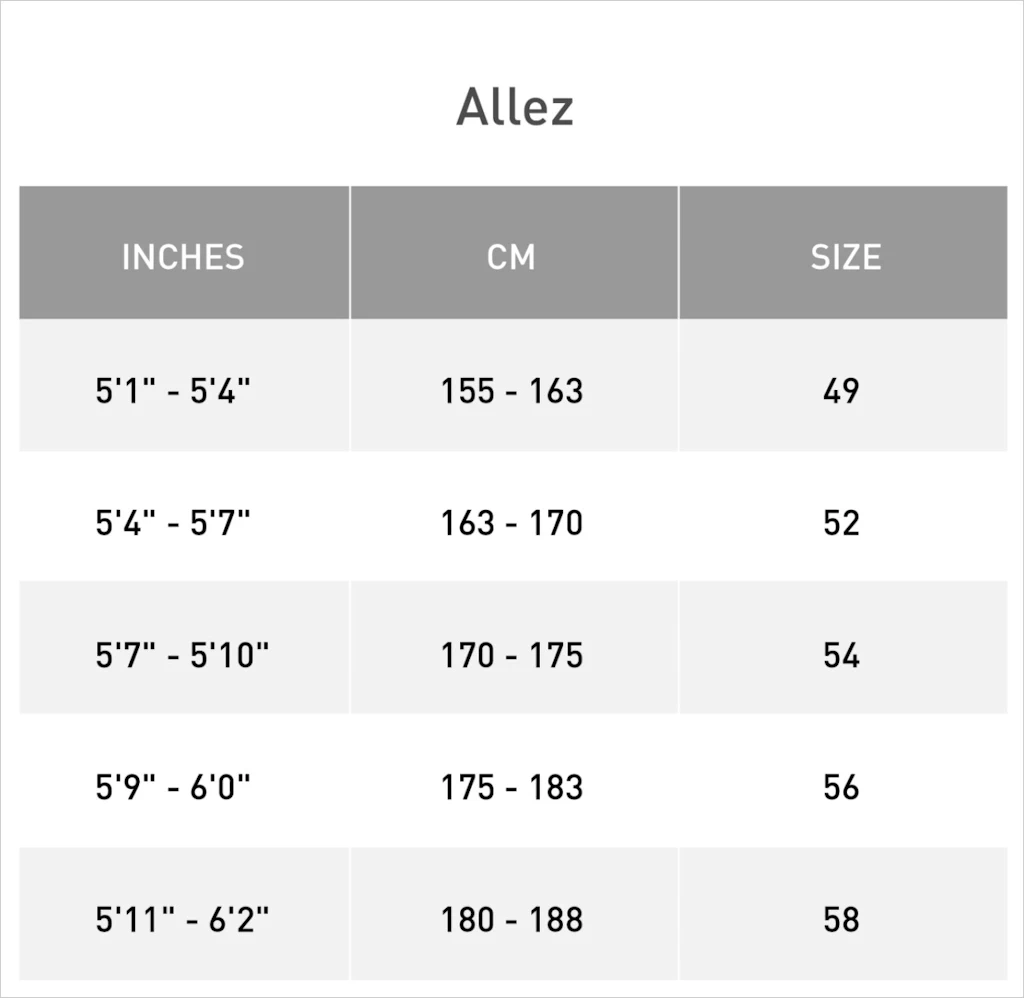Select the INCHES column header

[x=184, y=253]
